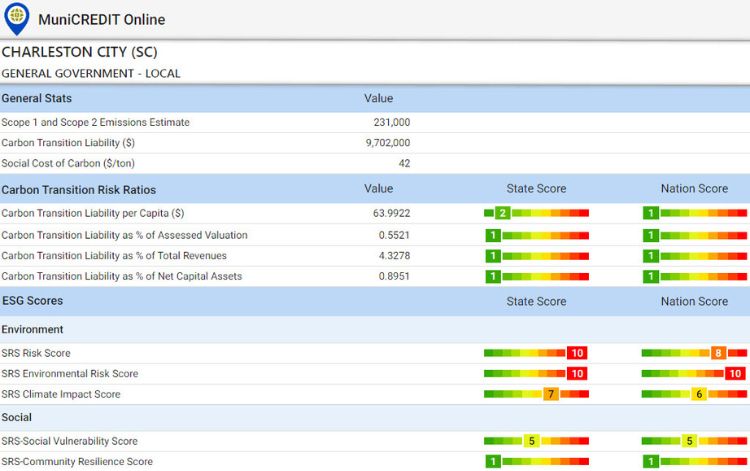Image resolution: width=750 pixels, height=471 pixels.
Task: Click Climate Impact nation bar showing 6
Action: point(695,394)
